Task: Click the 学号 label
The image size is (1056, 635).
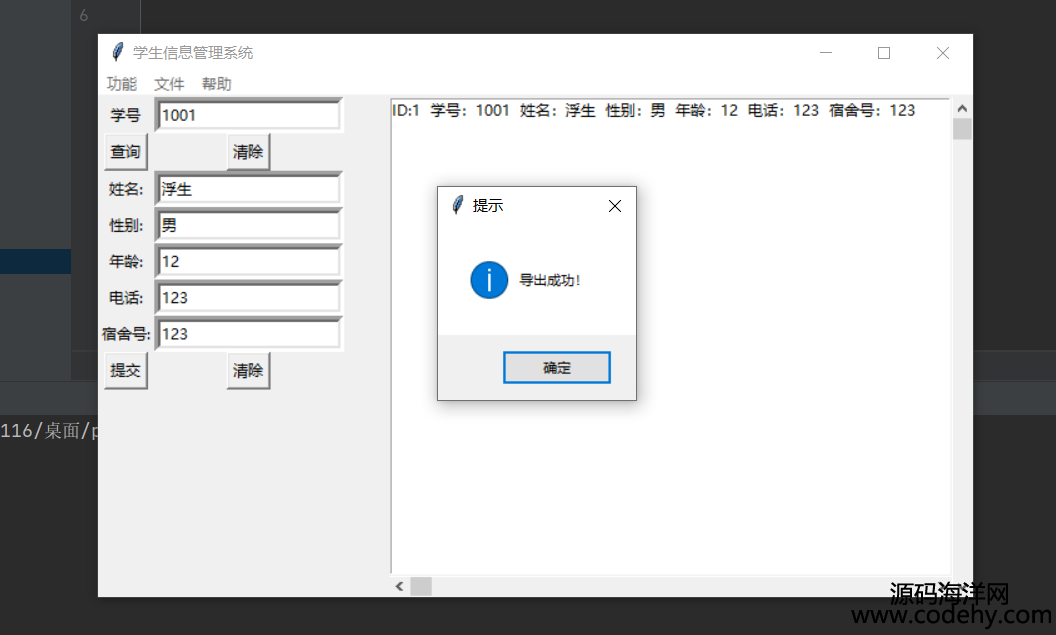Action: tap(126, 115)
